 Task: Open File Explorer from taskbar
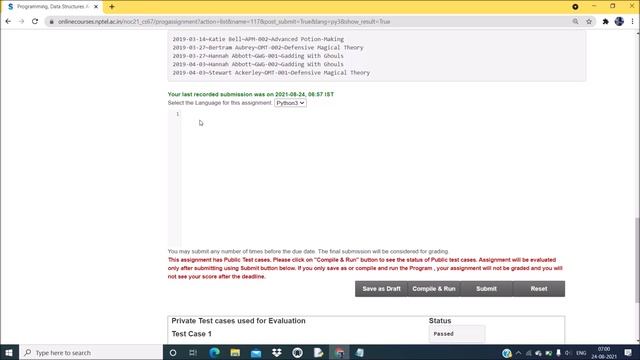click(x=235, y=353)
